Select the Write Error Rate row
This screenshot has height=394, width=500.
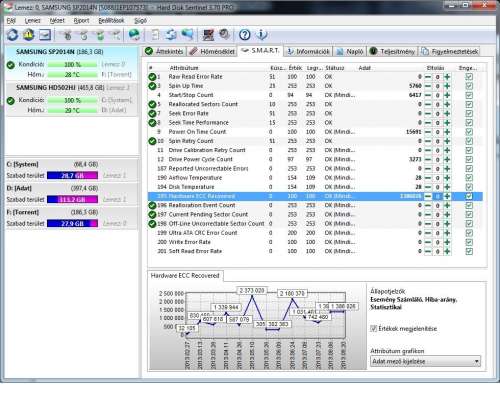(315, 242)
